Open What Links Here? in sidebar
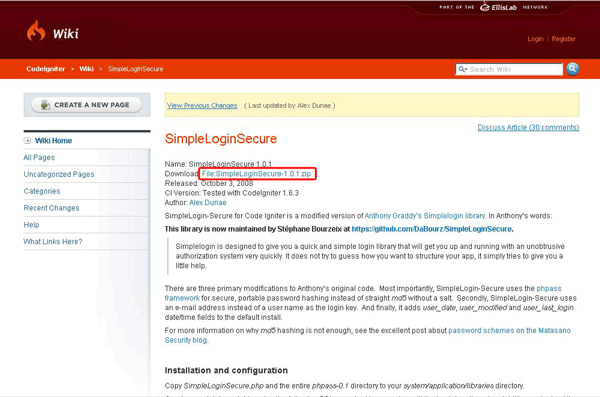Viewport: 600px width, 397px height. coord(53,242)
